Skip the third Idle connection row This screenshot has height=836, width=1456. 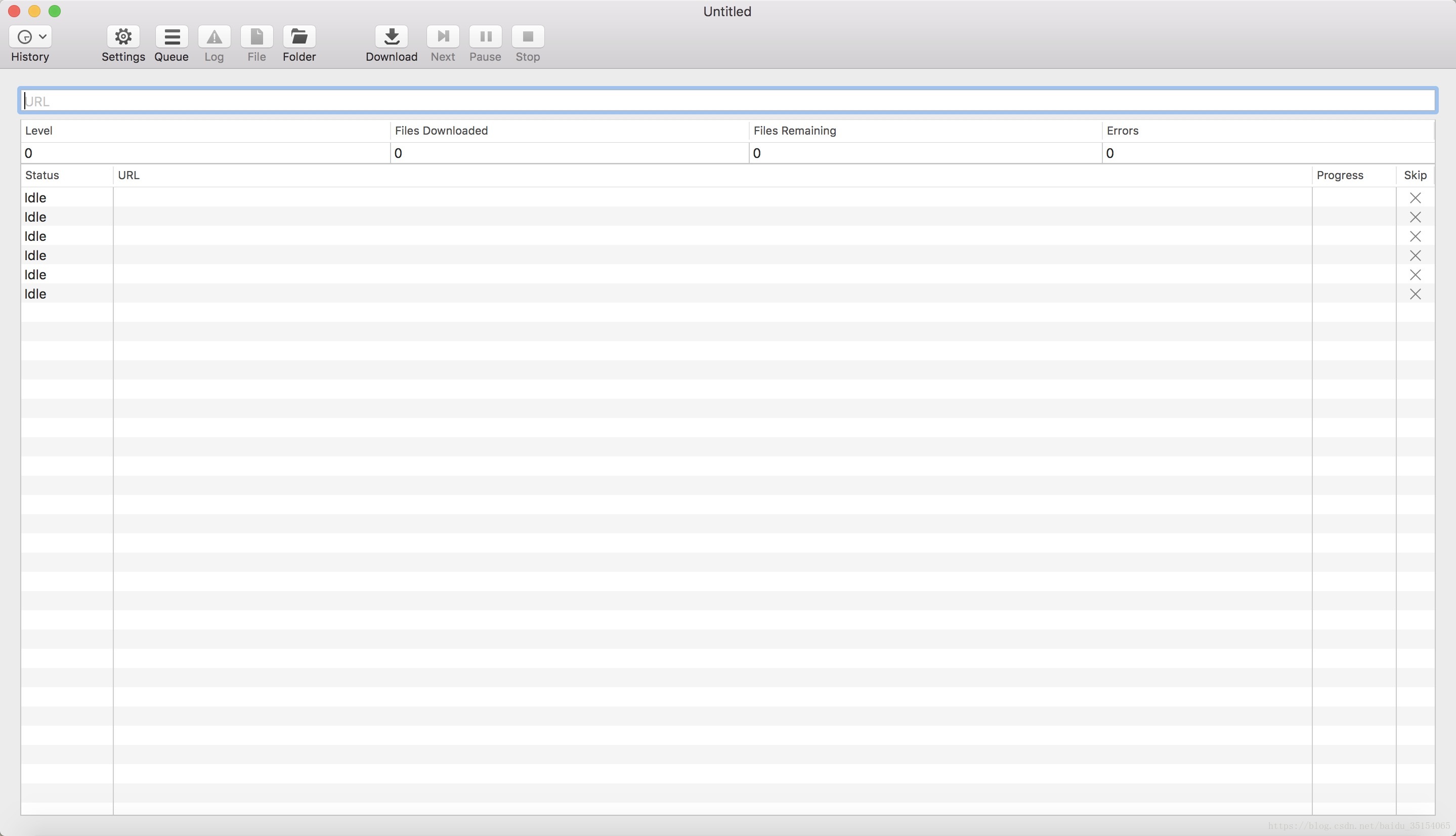coord(1415,236)
